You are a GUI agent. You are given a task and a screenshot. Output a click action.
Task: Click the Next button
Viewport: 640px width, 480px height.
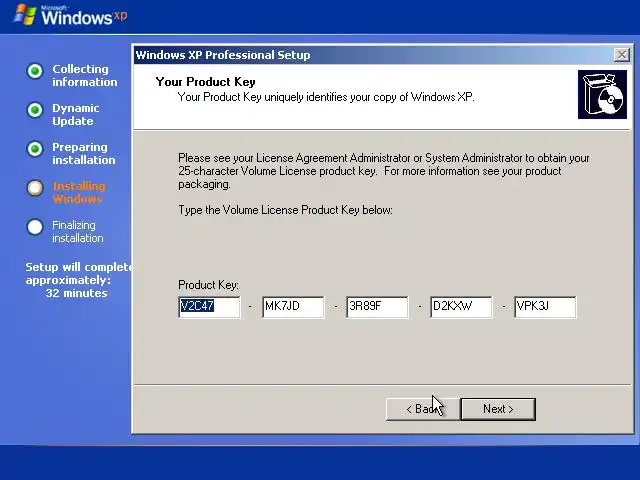pos(498,409)
